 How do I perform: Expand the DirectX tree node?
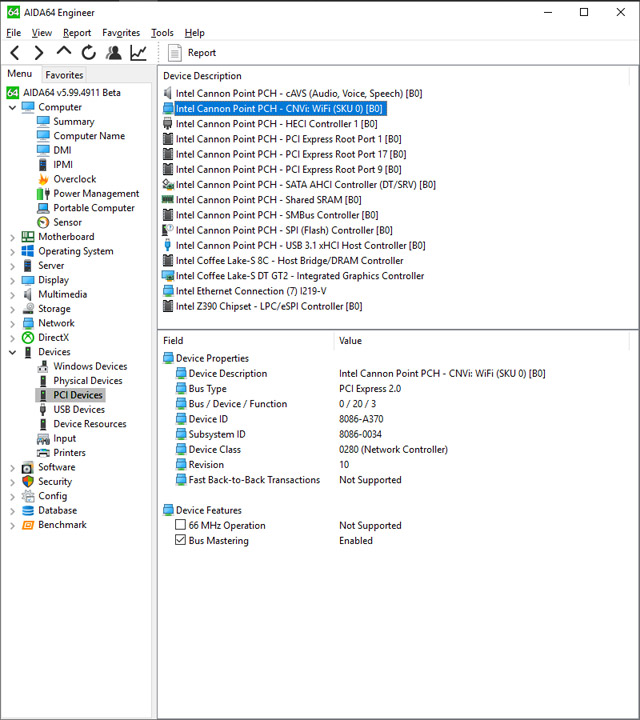pos(12,338)
